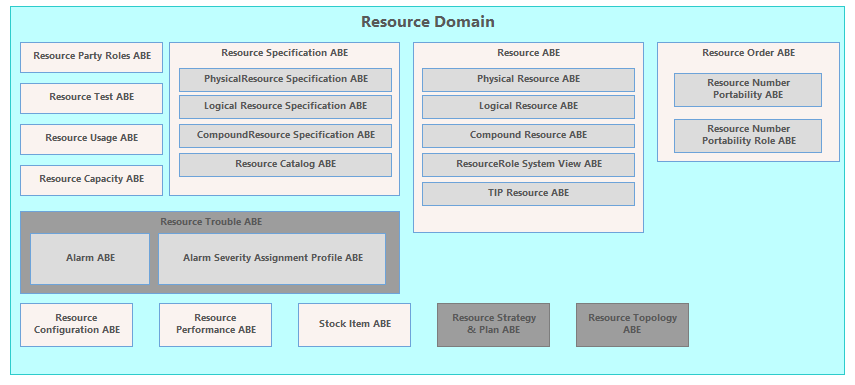
Task: Select Logical Resource Specification ABE
Action: pyautogui.click(x=285, y=107)
